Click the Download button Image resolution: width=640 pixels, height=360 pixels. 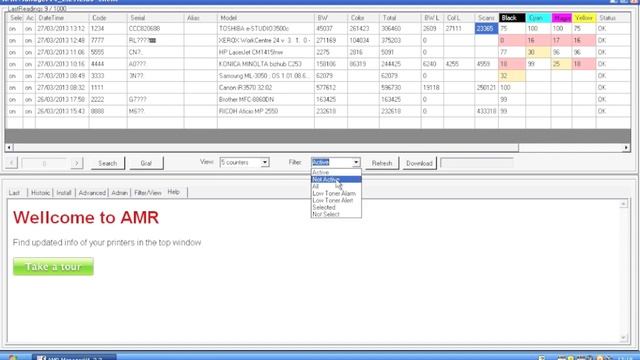tap(419, 163)
